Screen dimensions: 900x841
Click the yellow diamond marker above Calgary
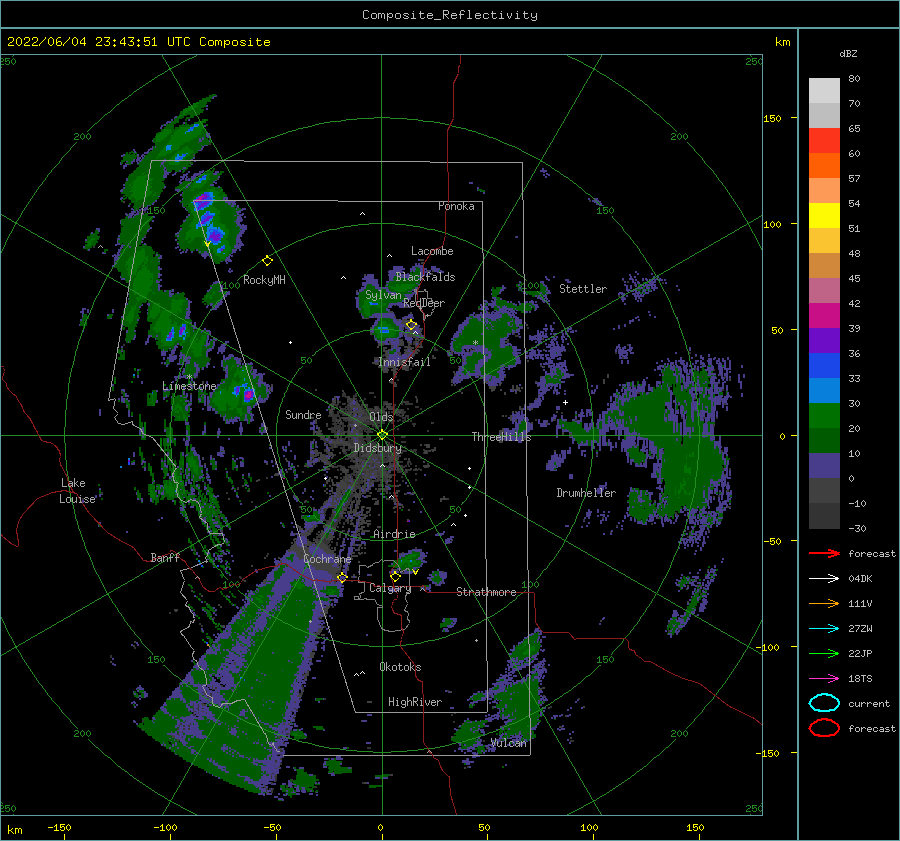395,576
